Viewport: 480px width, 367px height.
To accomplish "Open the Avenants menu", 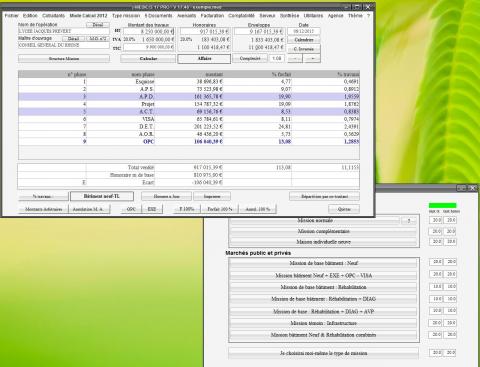I will point(187,16).
